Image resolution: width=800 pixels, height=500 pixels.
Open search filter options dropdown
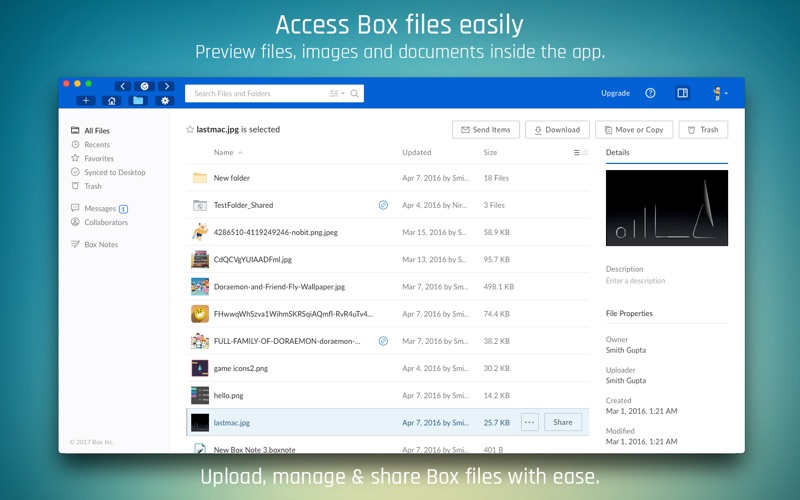[337, 93]
